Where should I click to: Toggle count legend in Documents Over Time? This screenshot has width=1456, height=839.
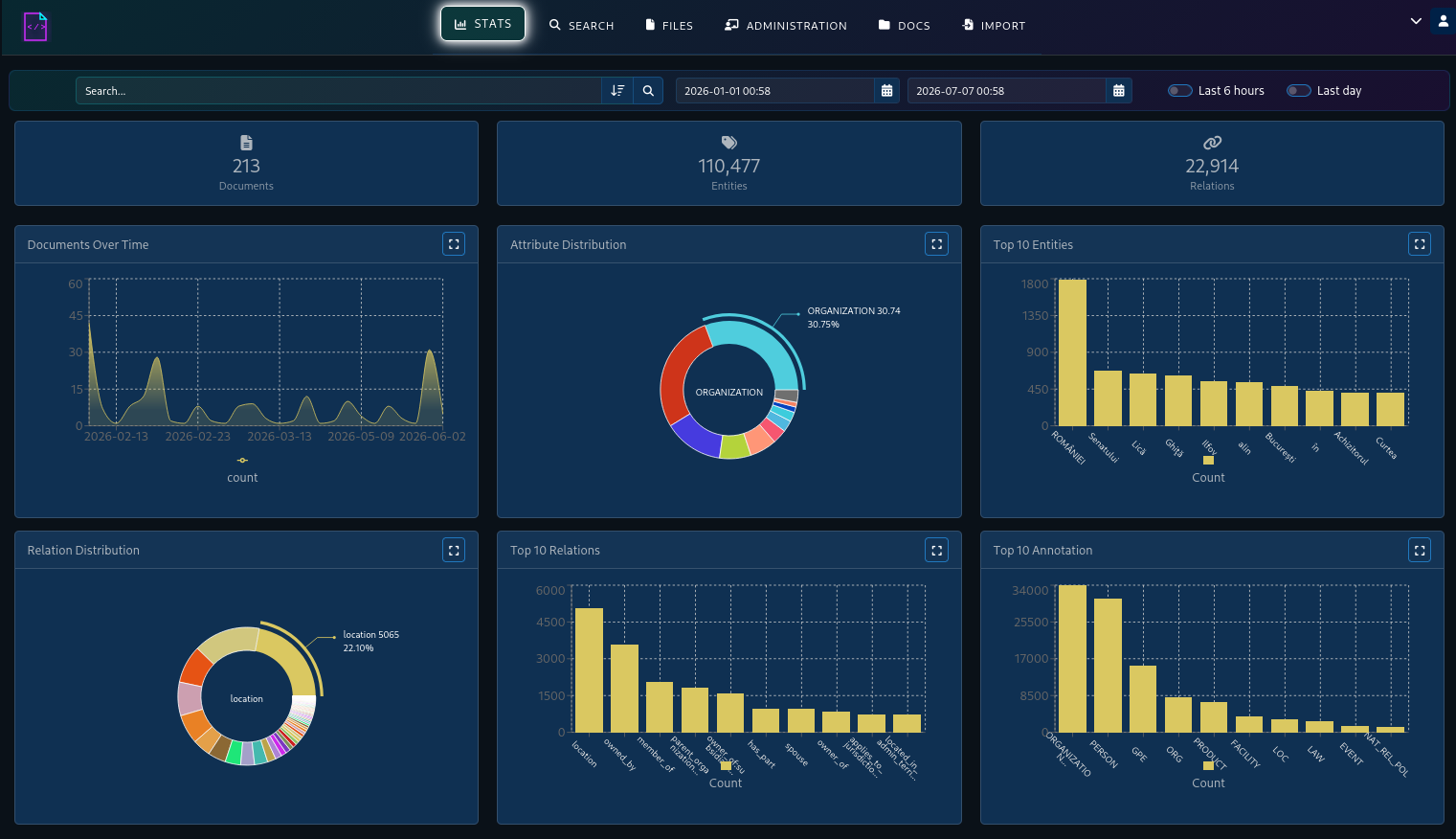pyautogui.click(x=242, y=469)
